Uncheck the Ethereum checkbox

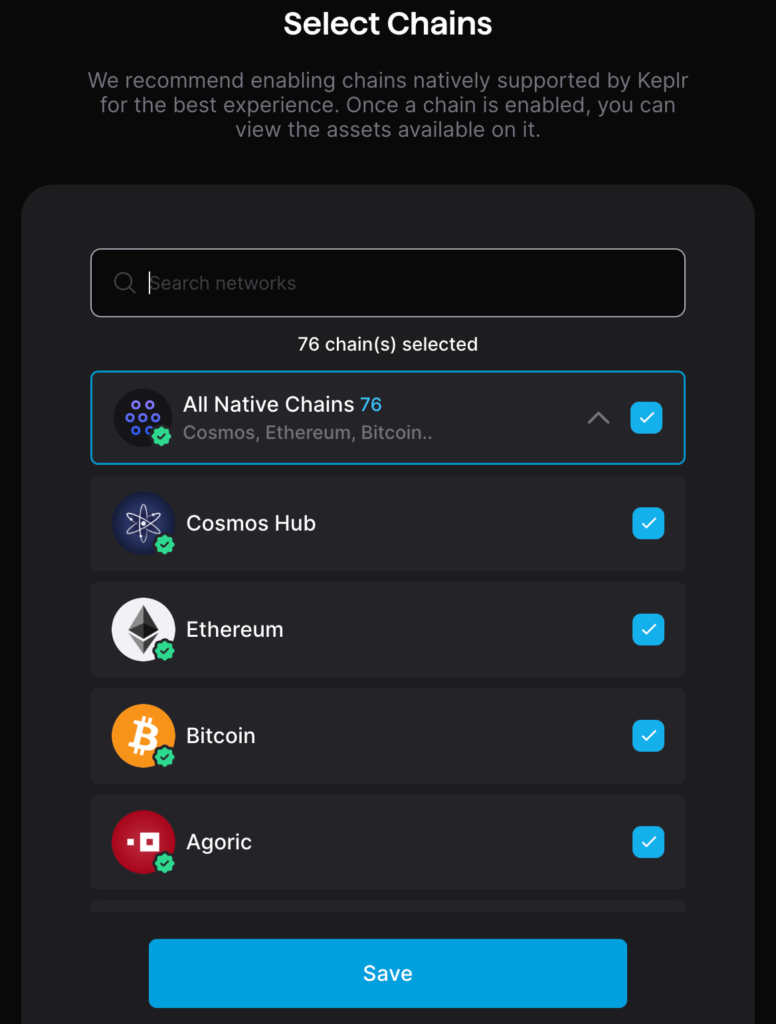(648, 630)
